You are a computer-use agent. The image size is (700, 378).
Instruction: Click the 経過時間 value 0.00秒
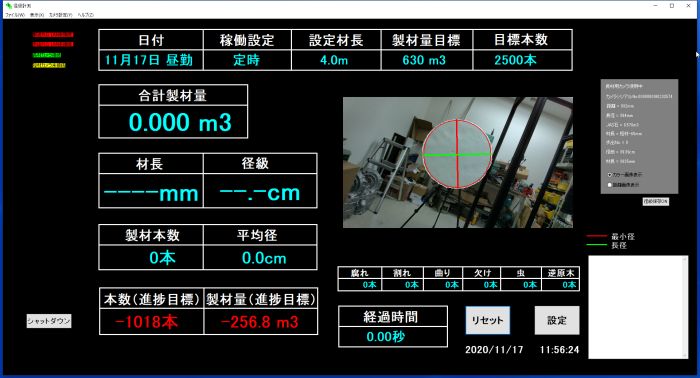tap(385, 337)
